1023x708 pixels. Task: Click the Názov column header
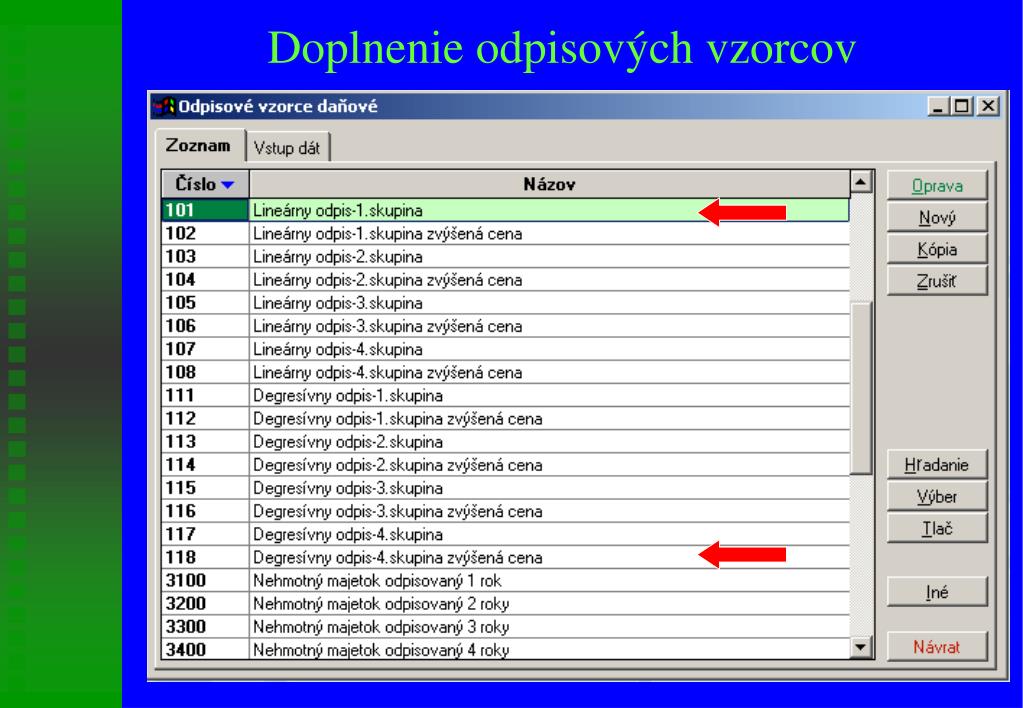tap(549, 184)
